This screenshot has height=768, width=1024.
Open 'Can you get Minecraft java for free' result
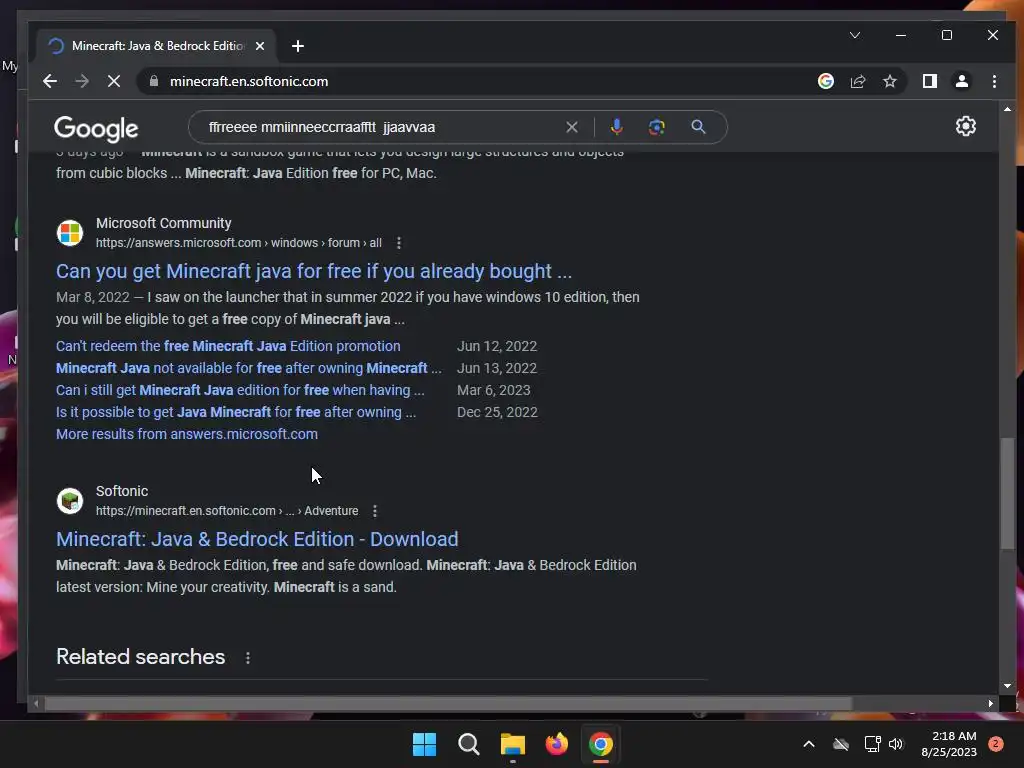click(x=313, y=271)
